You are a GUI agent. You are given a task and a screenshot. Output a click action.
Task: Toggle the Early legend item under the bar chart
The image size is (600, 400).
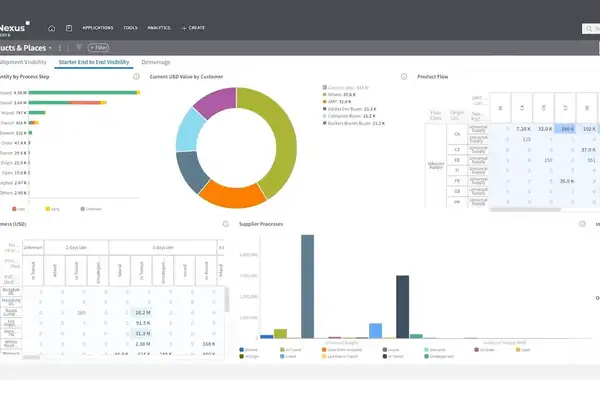[52, 209]
